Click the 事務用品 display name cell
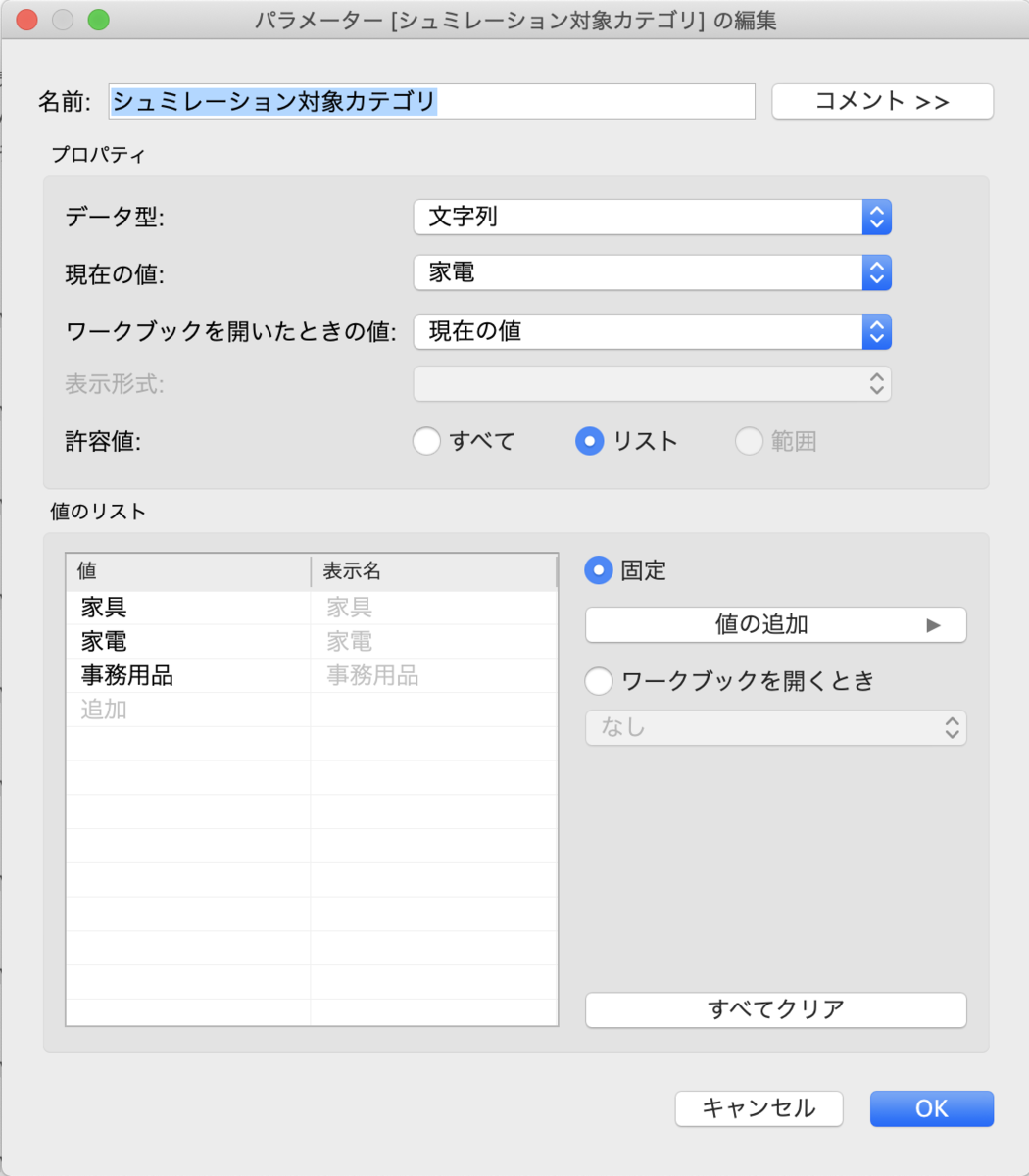The height and width of the screenshot is (1176, 1029). [434, 675]
